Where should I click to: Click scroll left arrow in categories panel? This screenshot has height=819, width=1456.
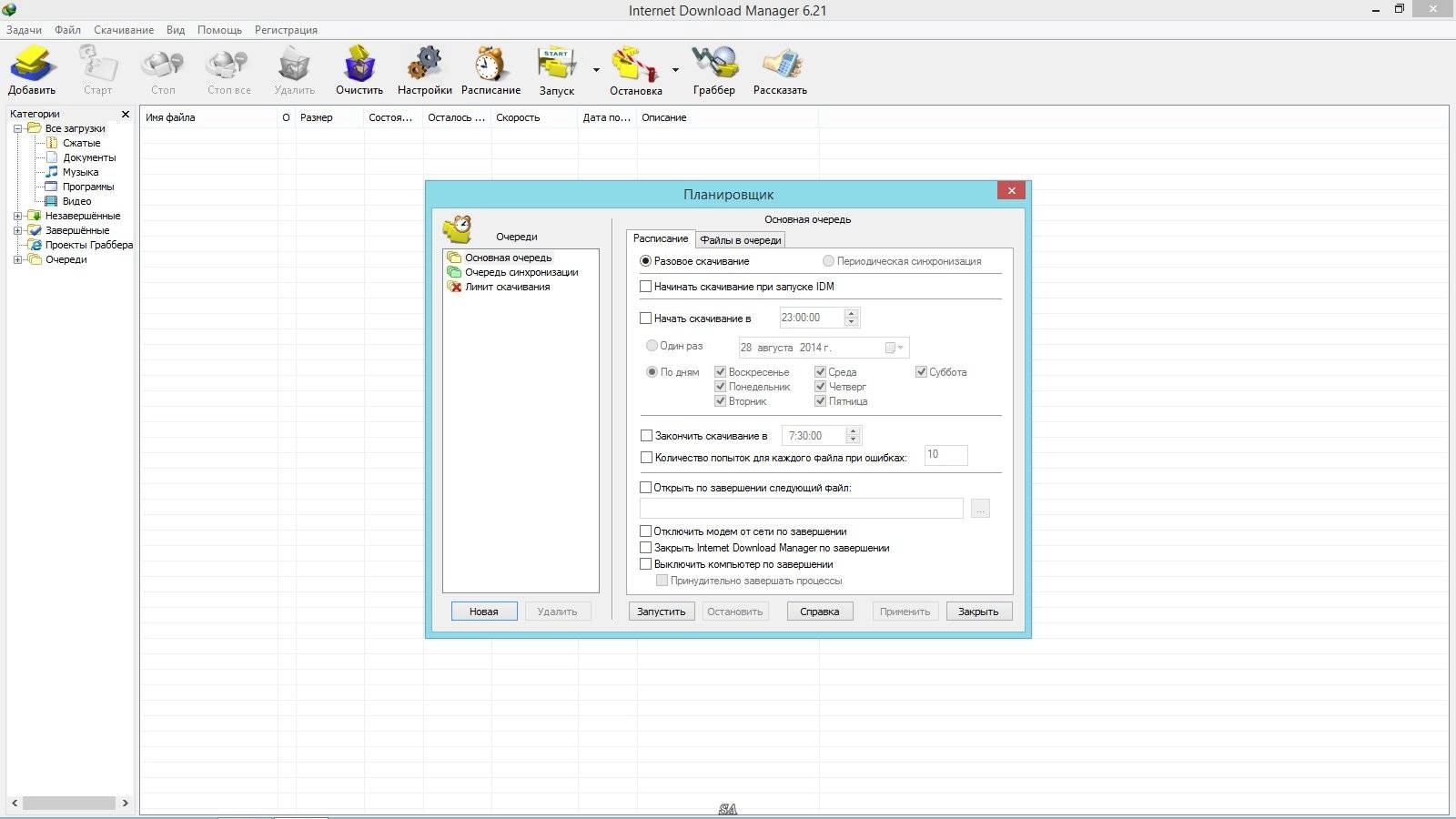[x=14, y=804]
